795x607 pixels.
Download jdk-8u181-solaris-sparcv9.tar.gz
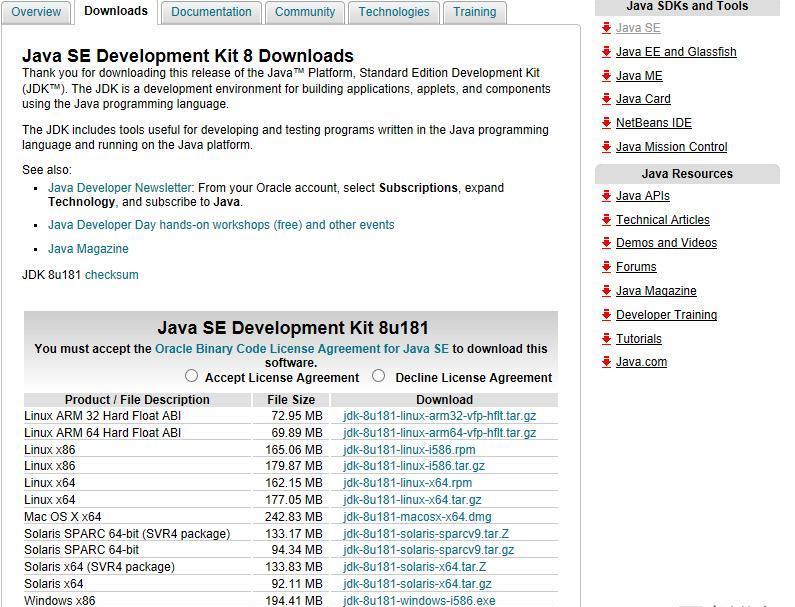[428, 550]
